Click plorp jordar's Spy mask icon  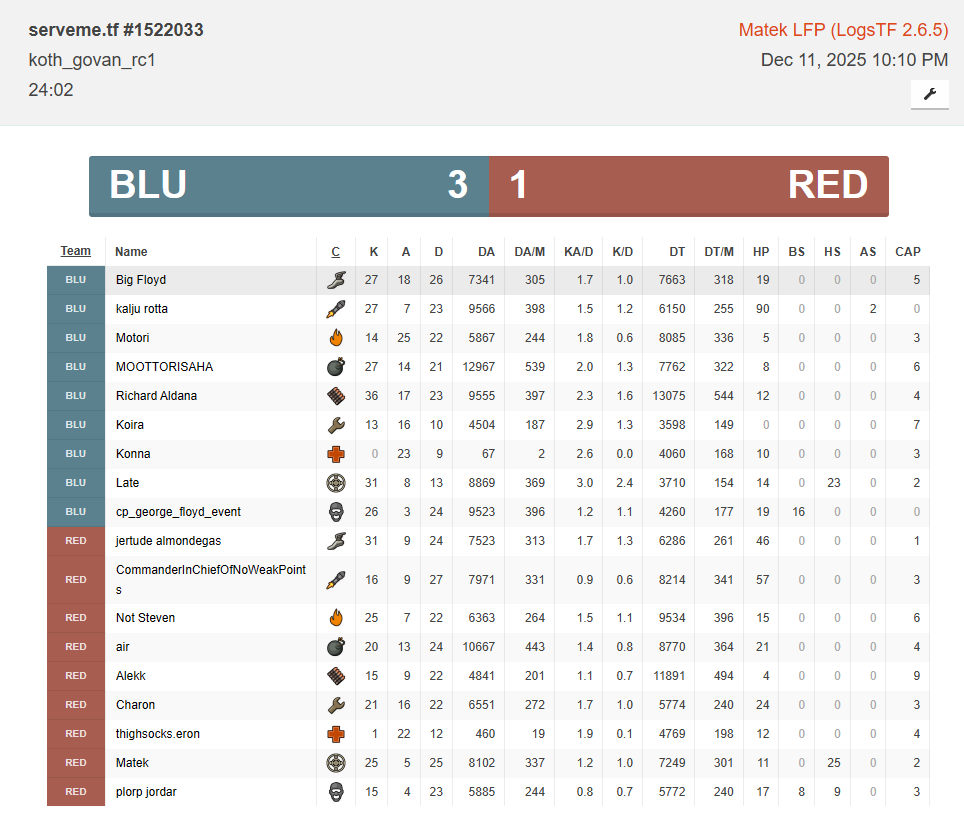pos(336,792)
